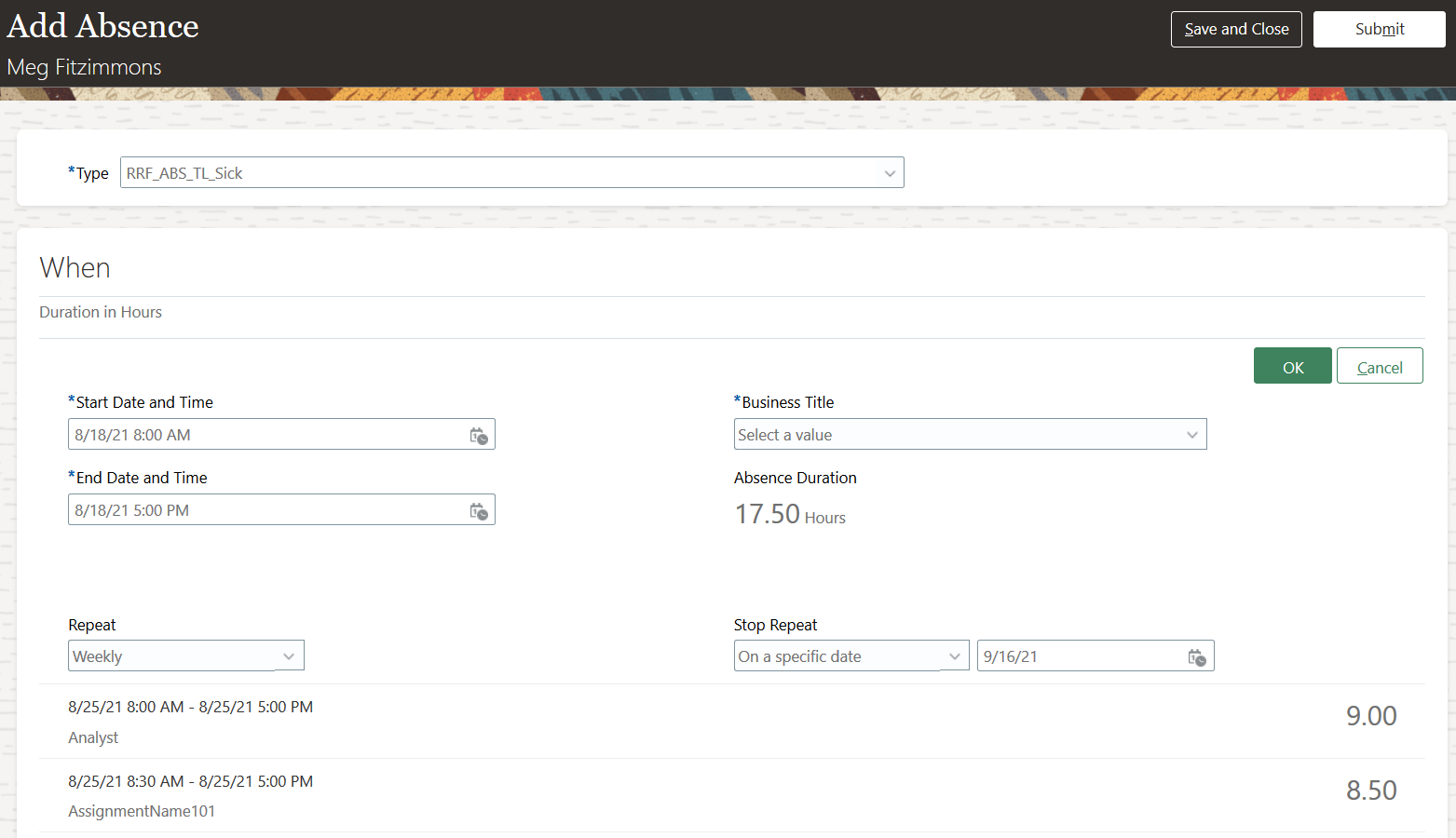Screen dimensions: 1456x838
Task: Click the Type field dropdown chevron
Action: [890, 172]
